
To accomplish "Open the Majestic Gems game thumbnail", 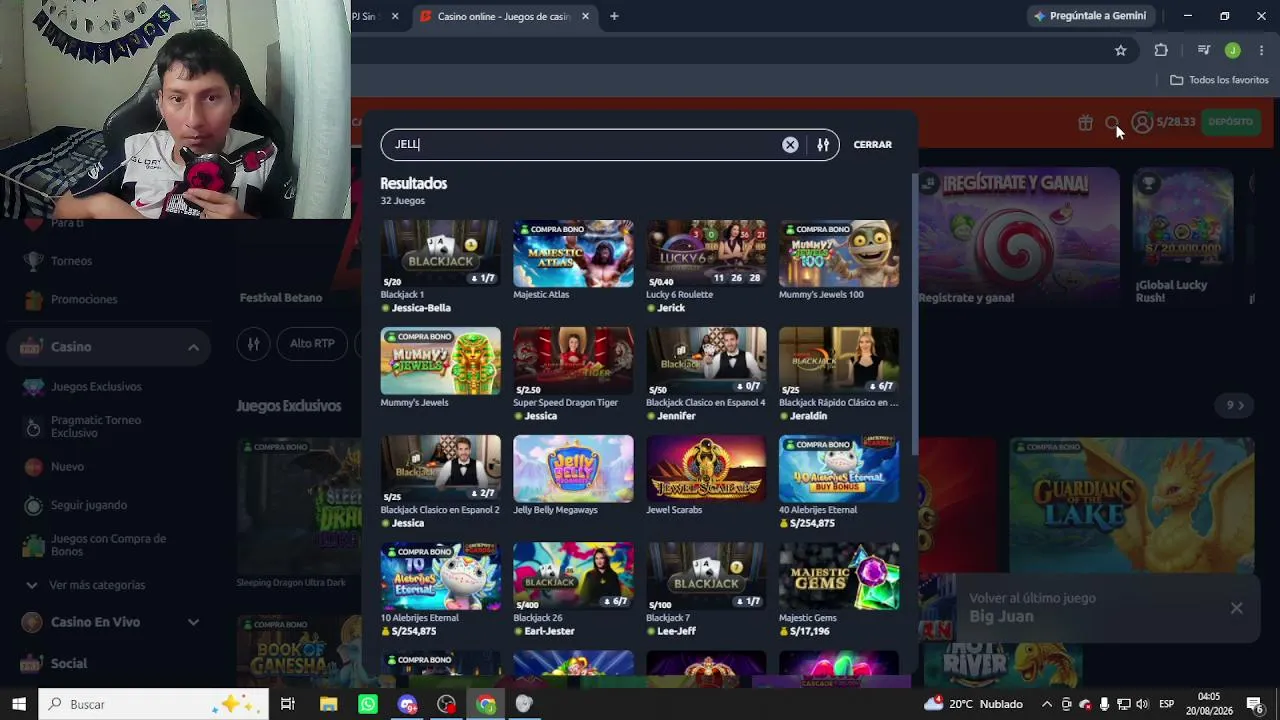I will [x=839, y=576].
